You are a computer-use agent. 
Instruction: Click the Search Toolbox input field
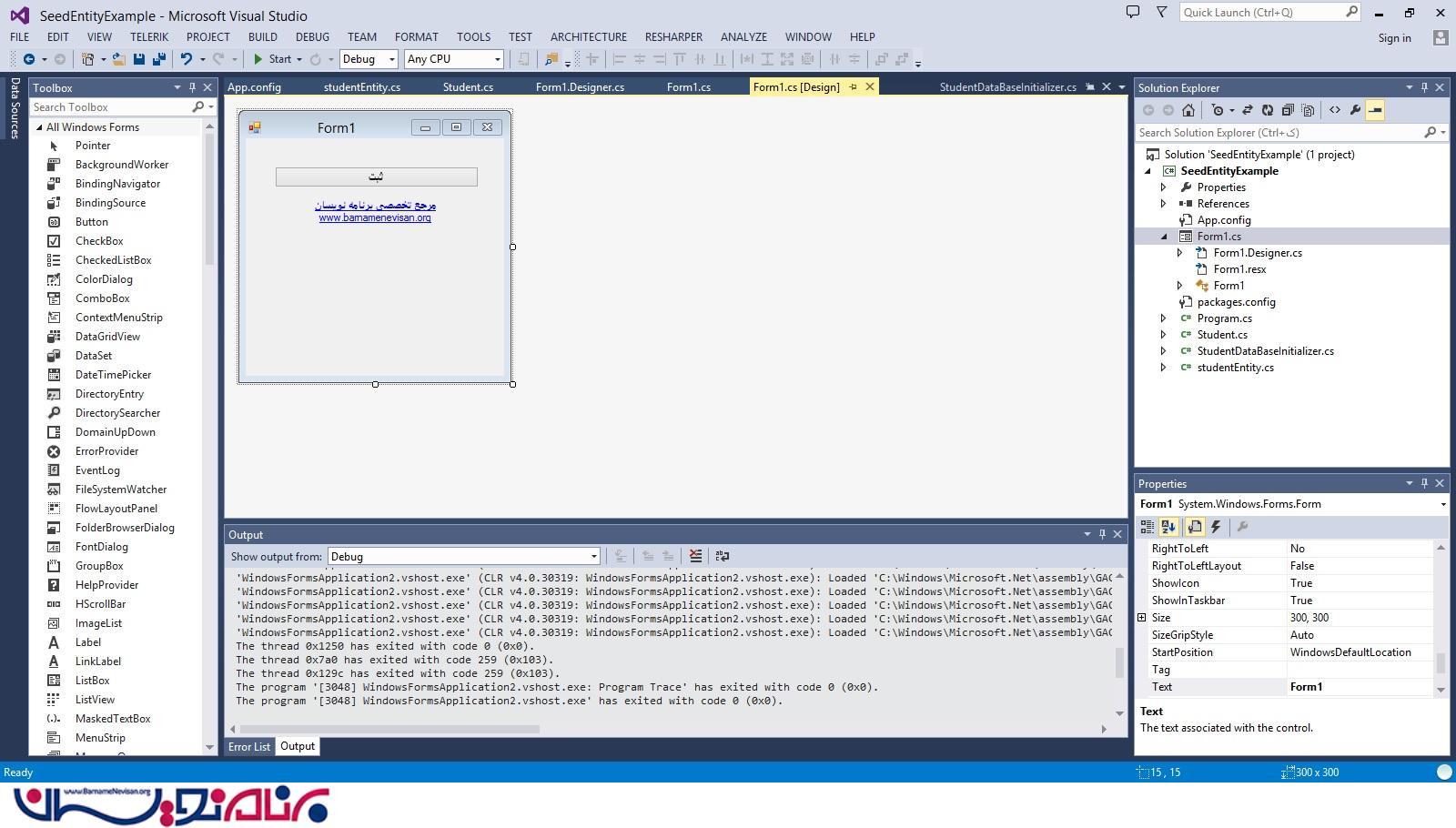(111, 107)
